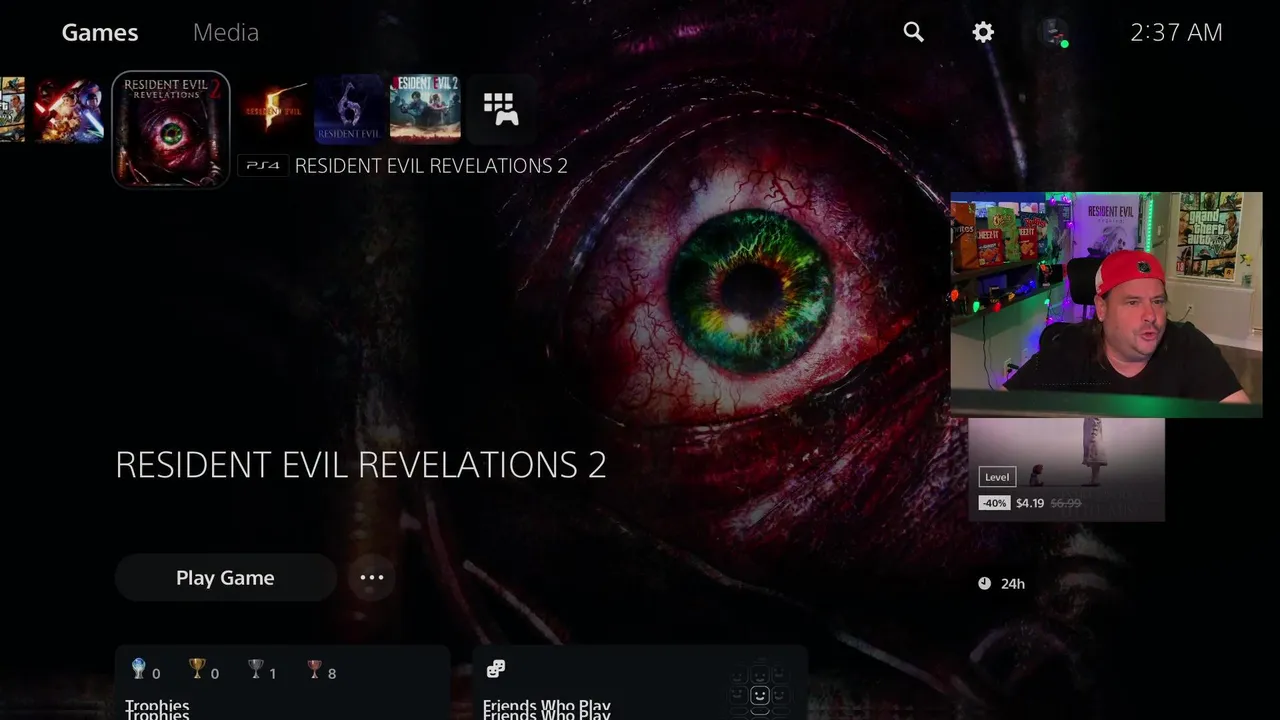The height and width of the screenshot is (720, 1280).
Task: Click the 2:37 AM clock text
Action: point(1176,32)
